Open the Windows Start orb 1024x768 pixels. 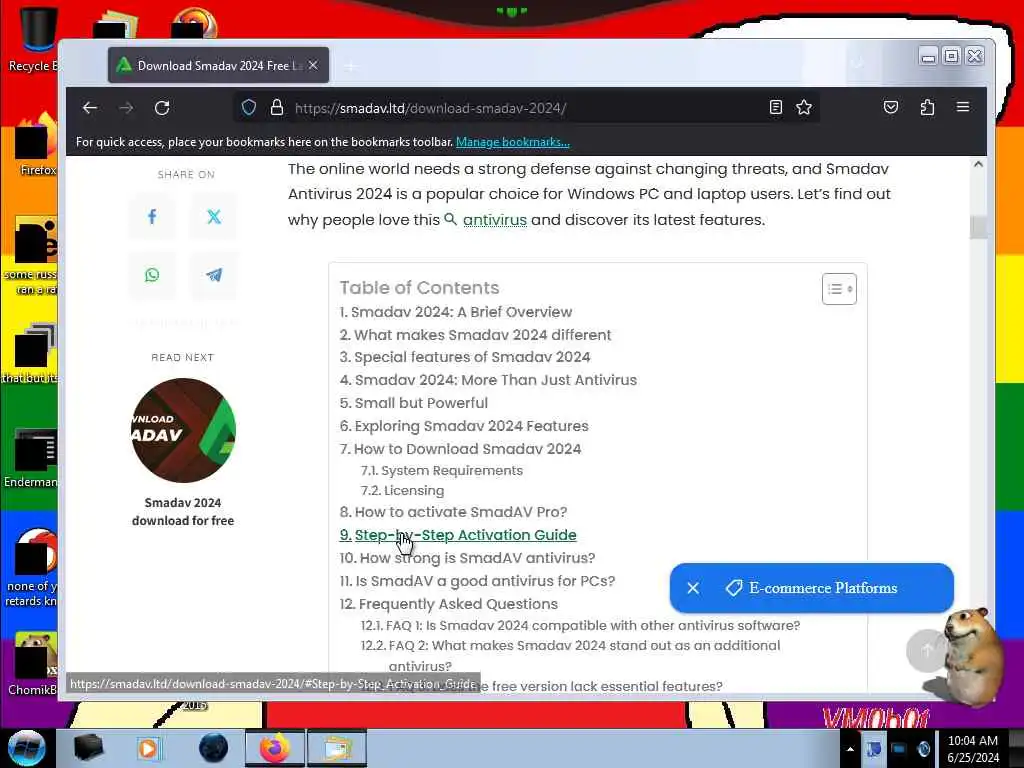(x=27, y=748)
